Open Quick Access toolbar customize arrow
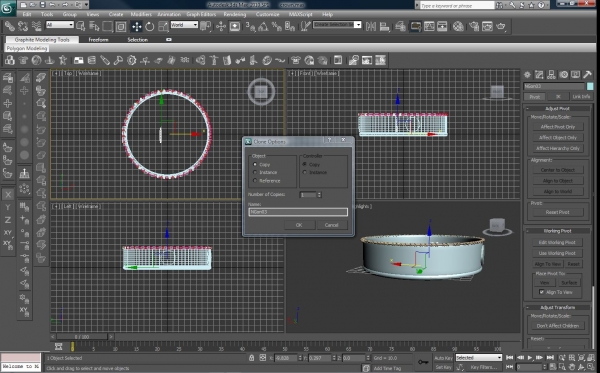Screen dimensions: 600x373 (x=86, y=5)
